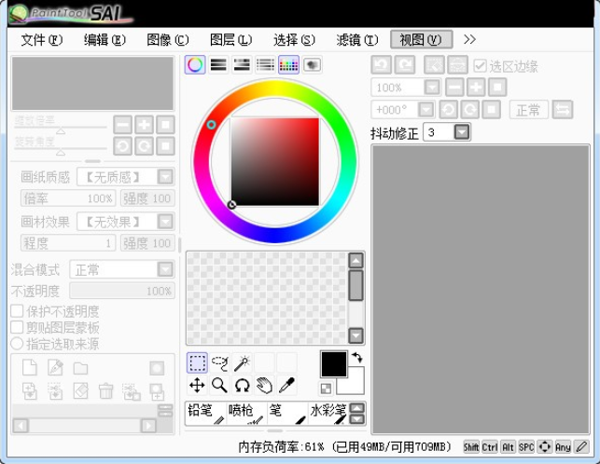Toggle the RGB sliders panel

[x=218, y=65]
